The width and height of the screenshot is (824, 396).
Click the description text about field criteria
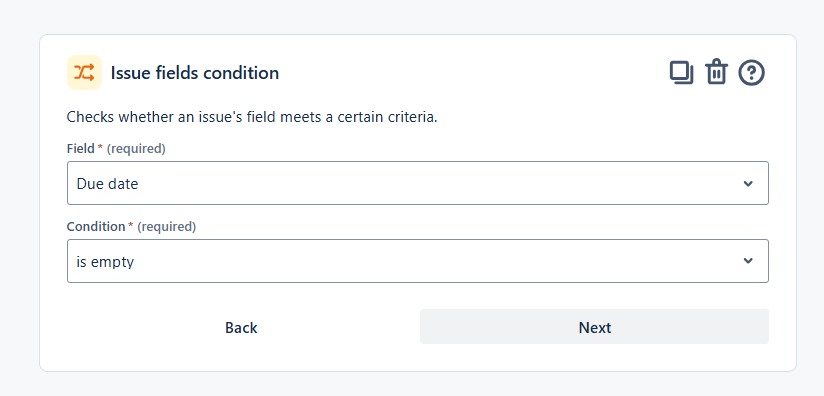tap(252, 117)
